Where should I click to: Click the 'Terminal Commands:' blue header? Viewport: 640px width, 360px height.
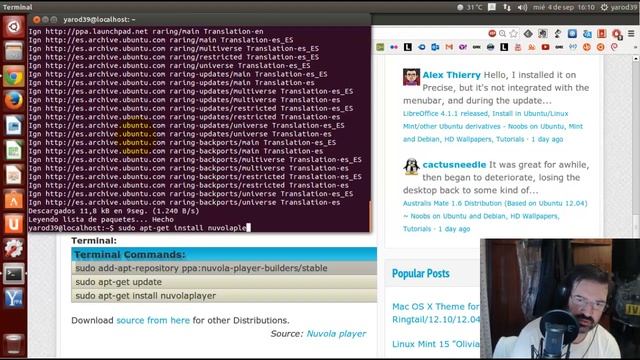[224, 255]
